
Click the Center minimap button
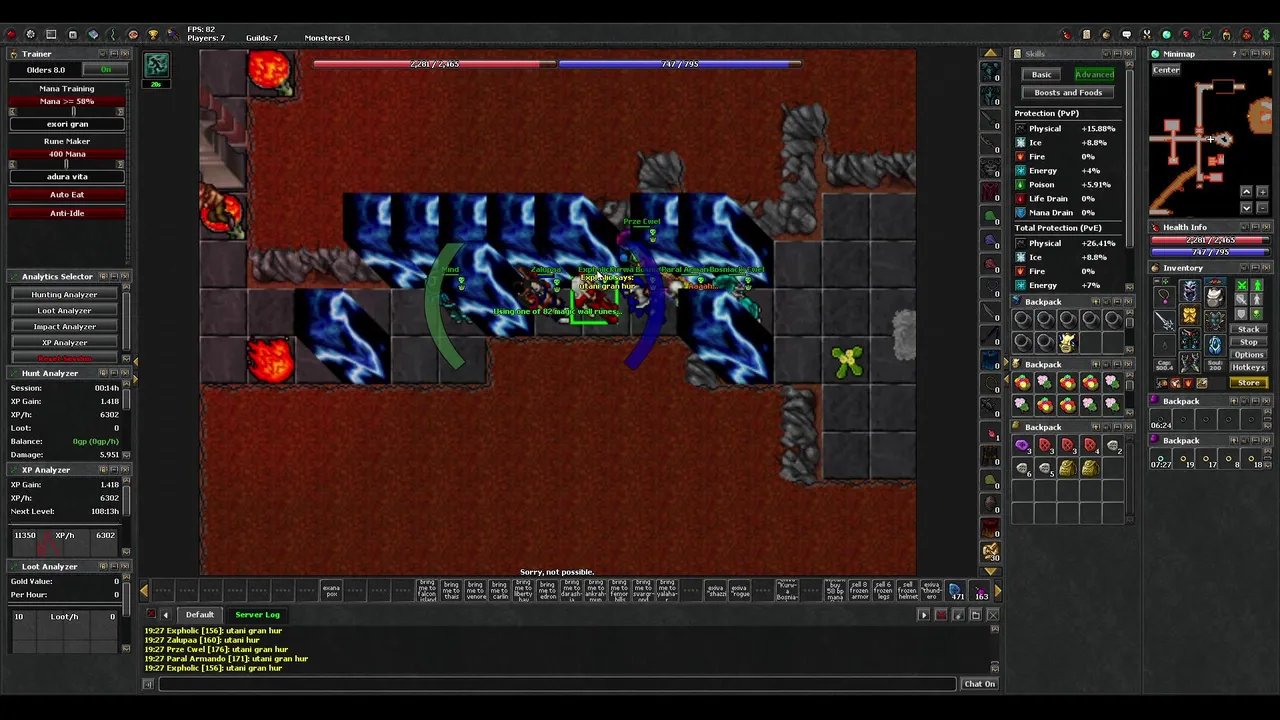point(1166,70)
